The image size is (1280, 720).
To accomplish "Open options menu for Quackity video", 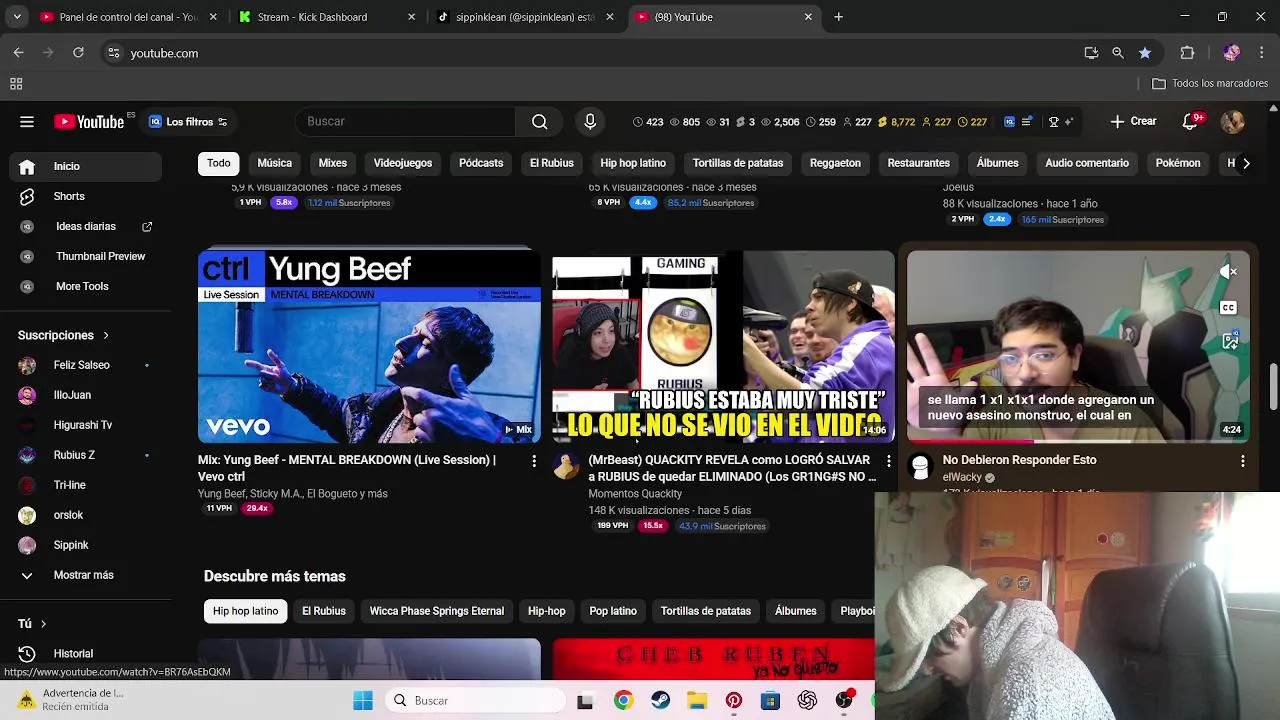I will (x=888, y=461).
